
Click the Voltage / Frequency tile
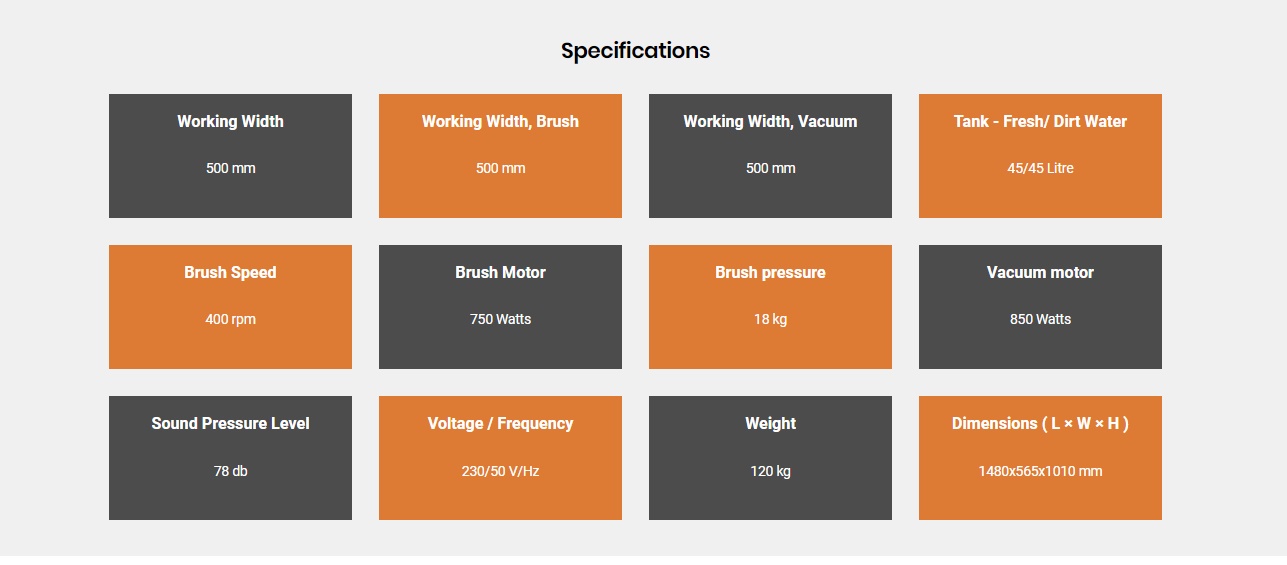tap(500, 458)
